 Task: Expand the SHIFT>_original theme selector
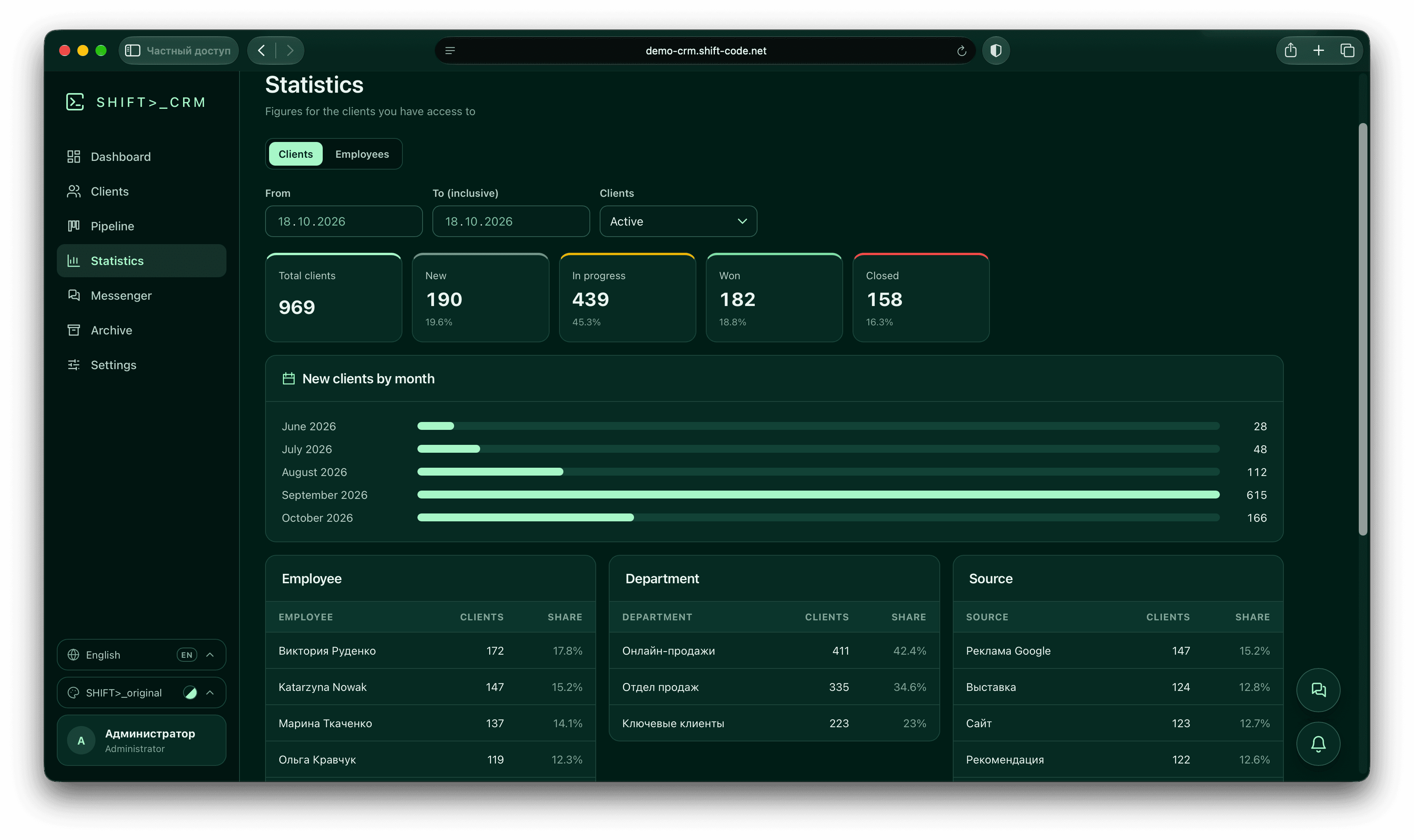141,693
